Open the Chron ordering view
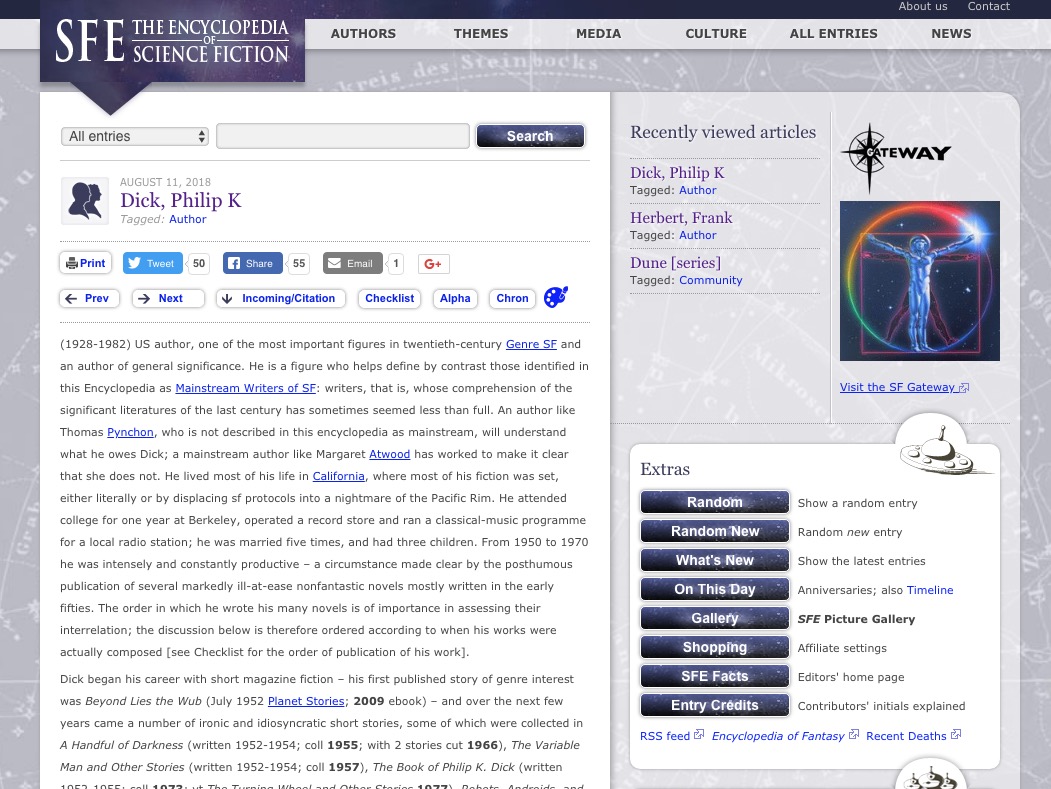The image size is (1051, 789). [512, 298]
